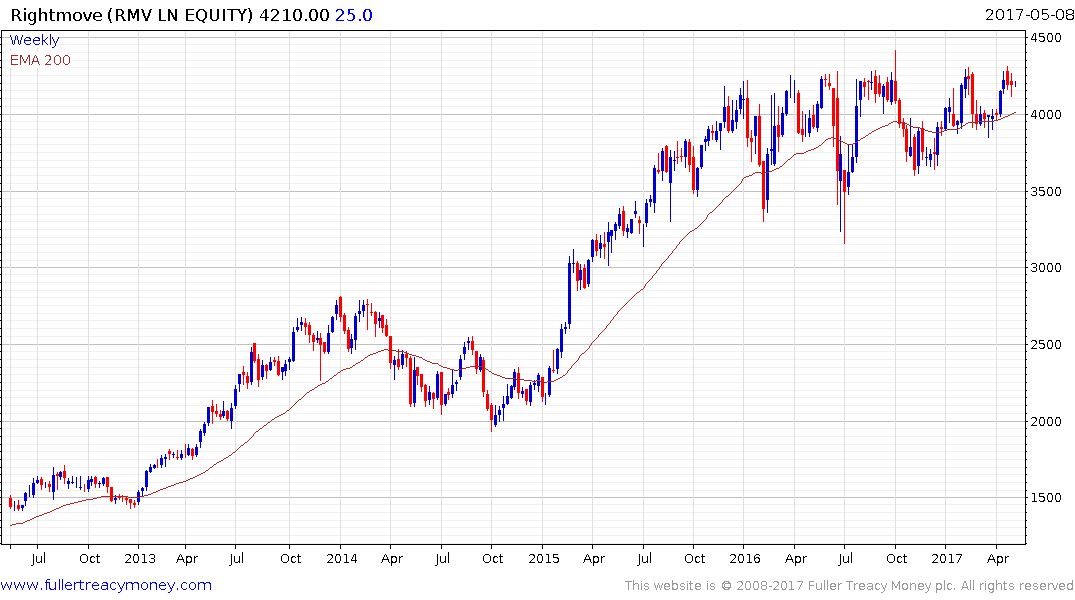Click the 2013 year label on time axis
This screenshot has width=1075, height=600.
[x=140, y=558]
